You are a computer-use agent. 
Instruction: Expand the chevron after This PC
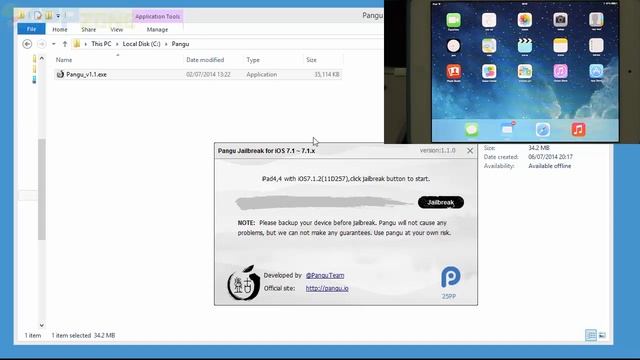[x=117, y=44]
